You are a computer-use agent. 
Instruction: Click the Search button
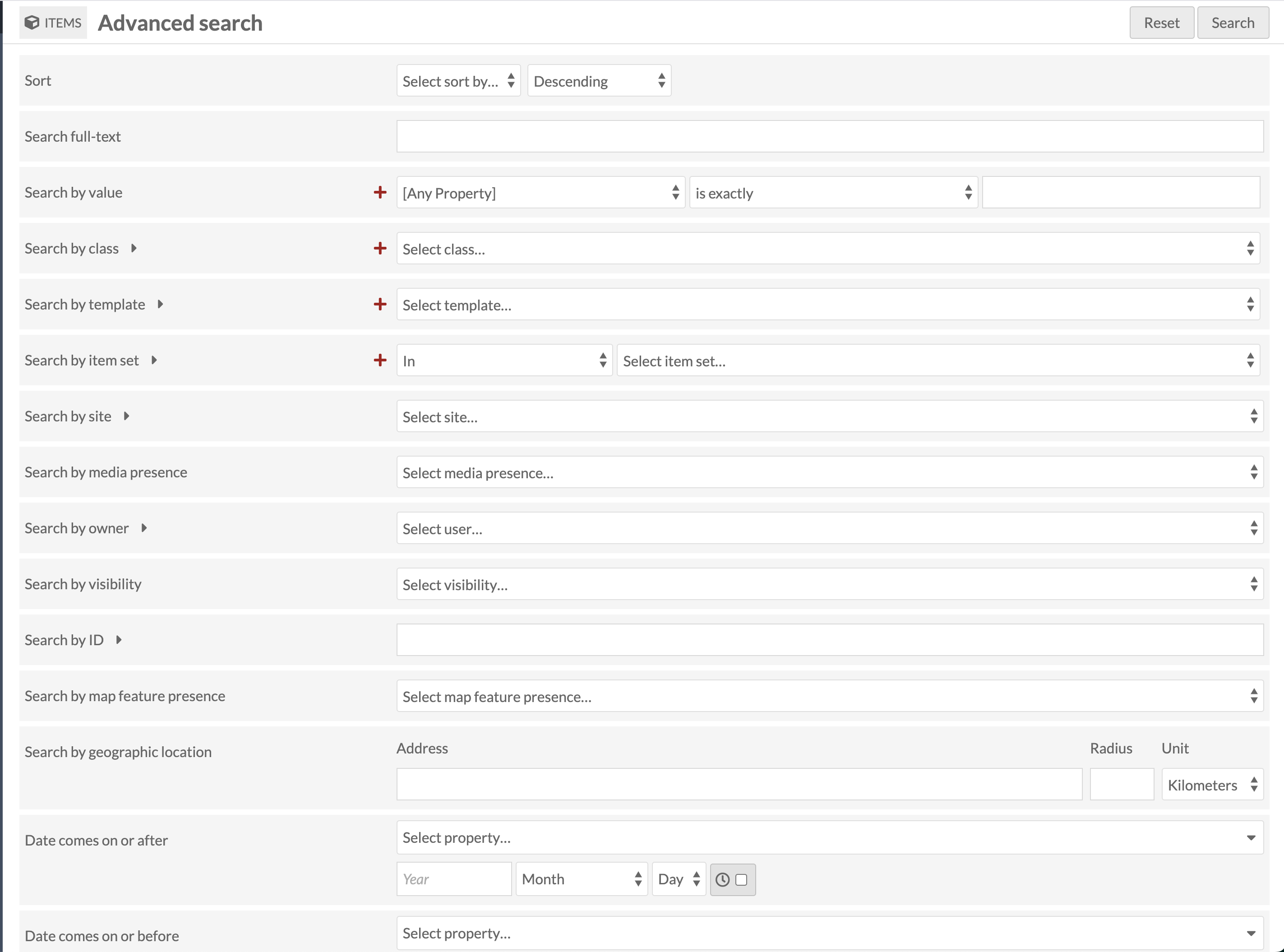1233,23
